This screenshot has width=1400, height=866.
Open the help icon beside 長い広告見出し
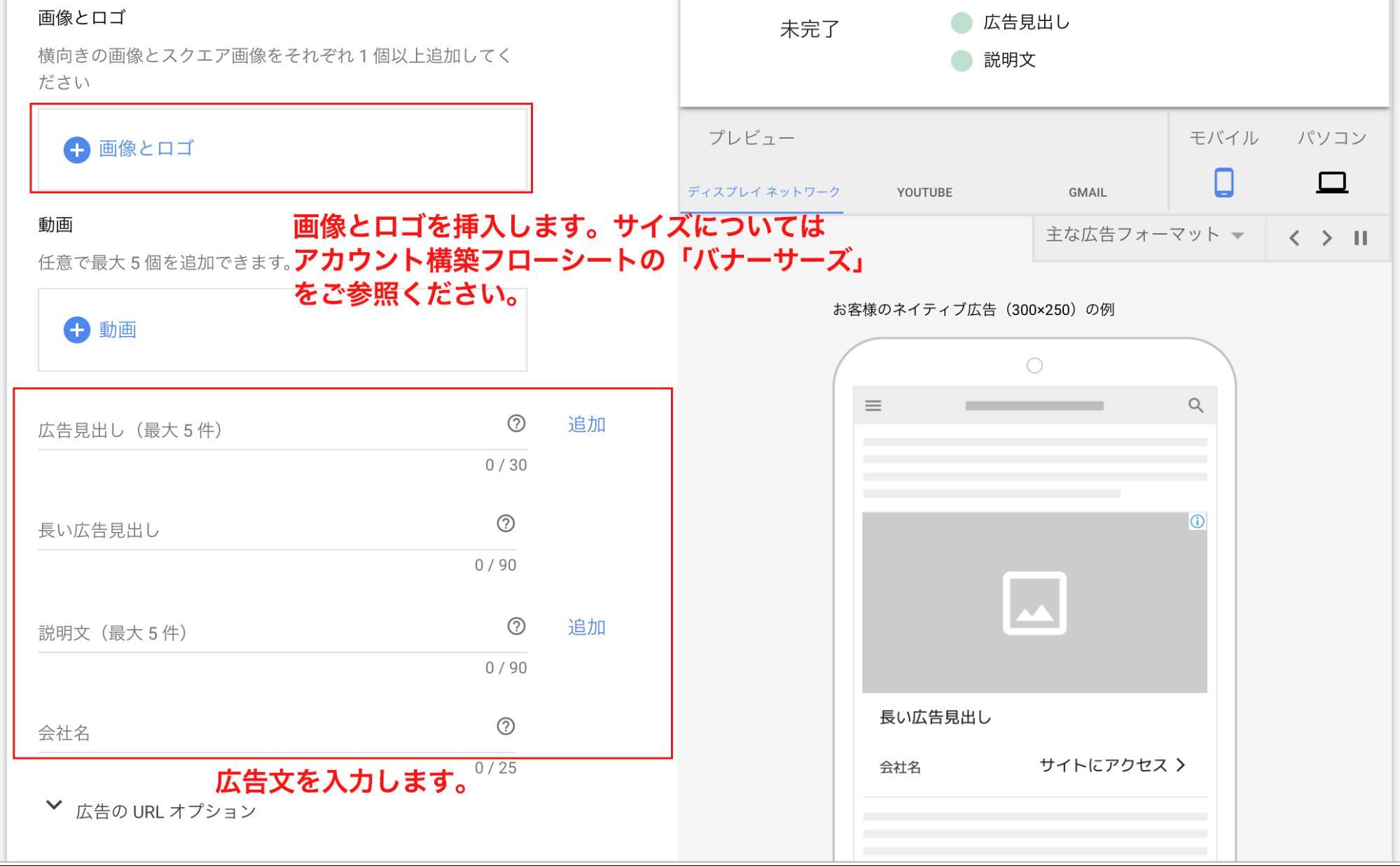point(507,524)
